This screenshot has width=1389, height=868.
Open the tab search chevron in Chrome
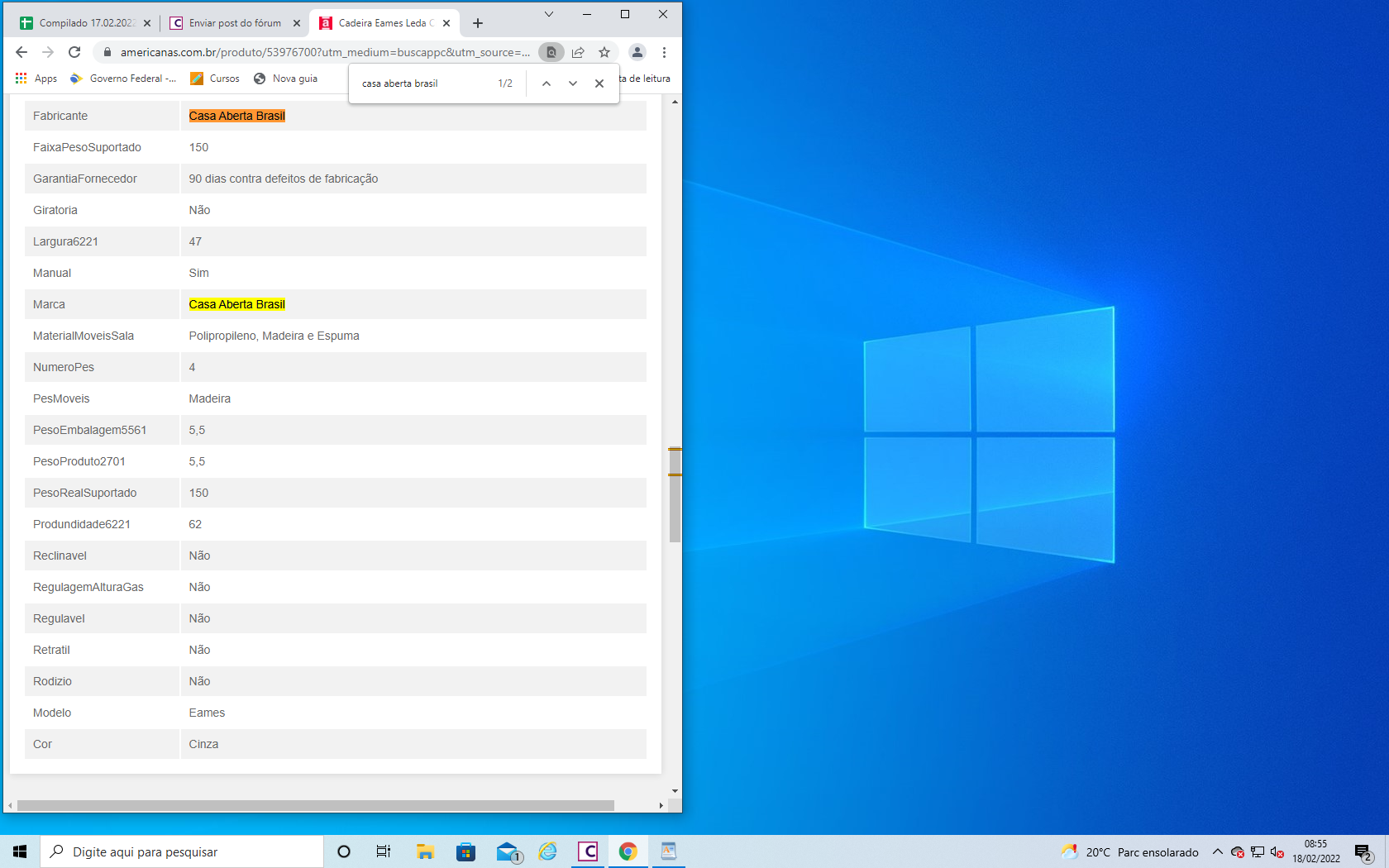click(548, 14)
